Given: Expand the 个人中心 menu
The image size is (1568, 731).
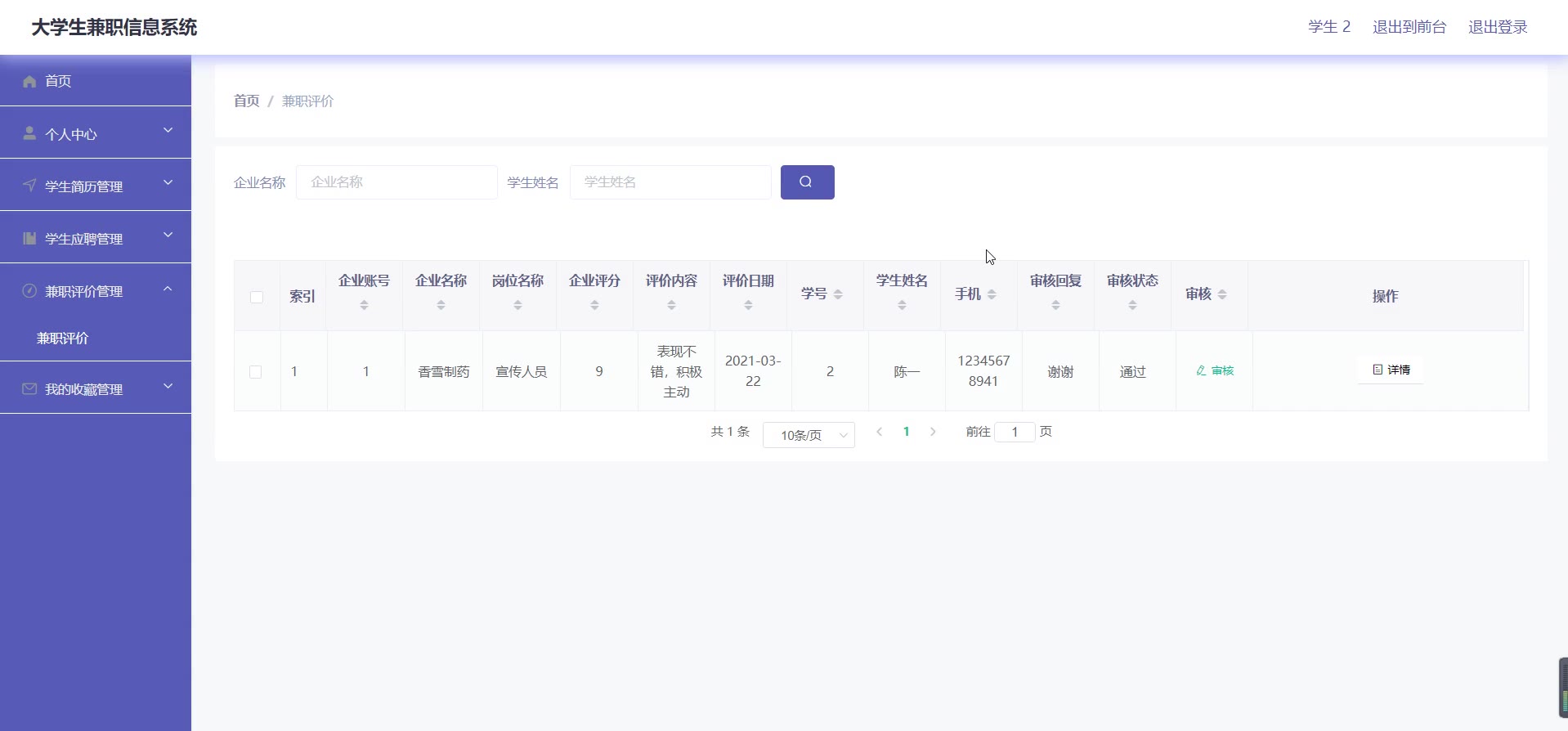Looking at the screenshot, I should tap(96, 133).
